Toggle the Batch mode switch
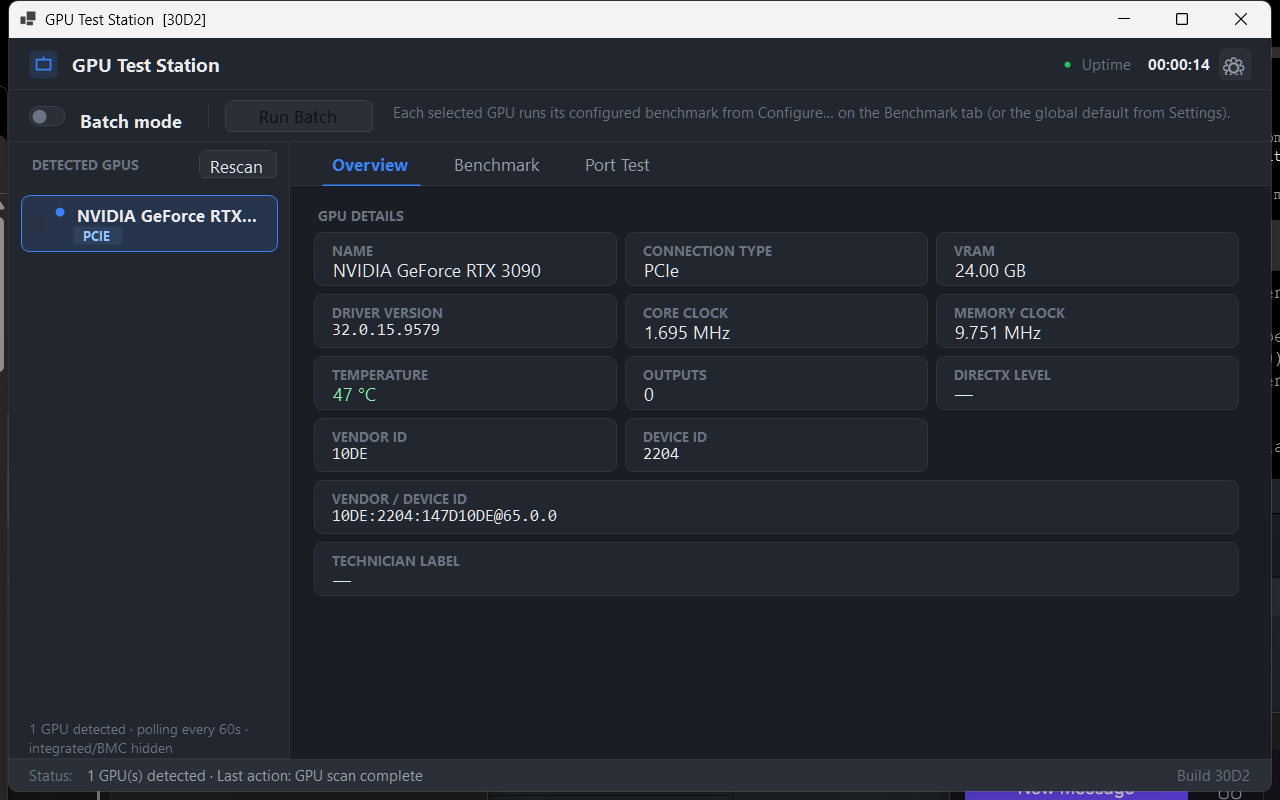 (47, 117)
